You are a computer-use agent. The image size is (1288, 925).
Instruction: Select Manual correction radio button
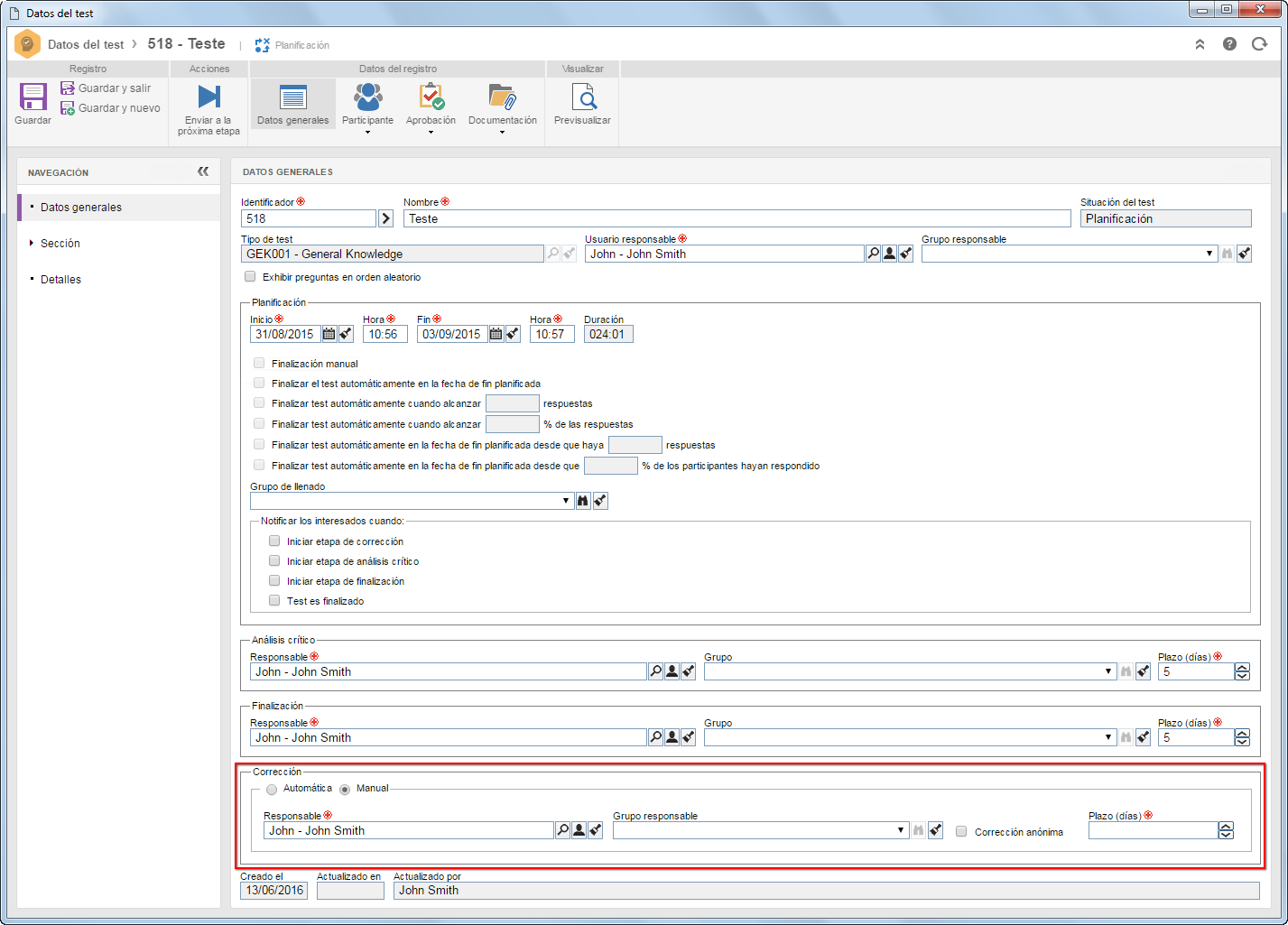(x=345, y=790)
